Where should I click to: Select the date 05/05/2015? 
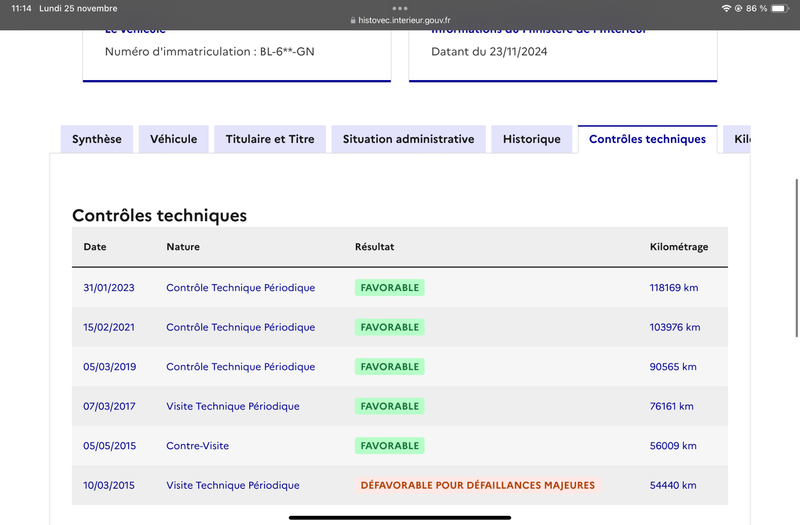pos(110,446)
